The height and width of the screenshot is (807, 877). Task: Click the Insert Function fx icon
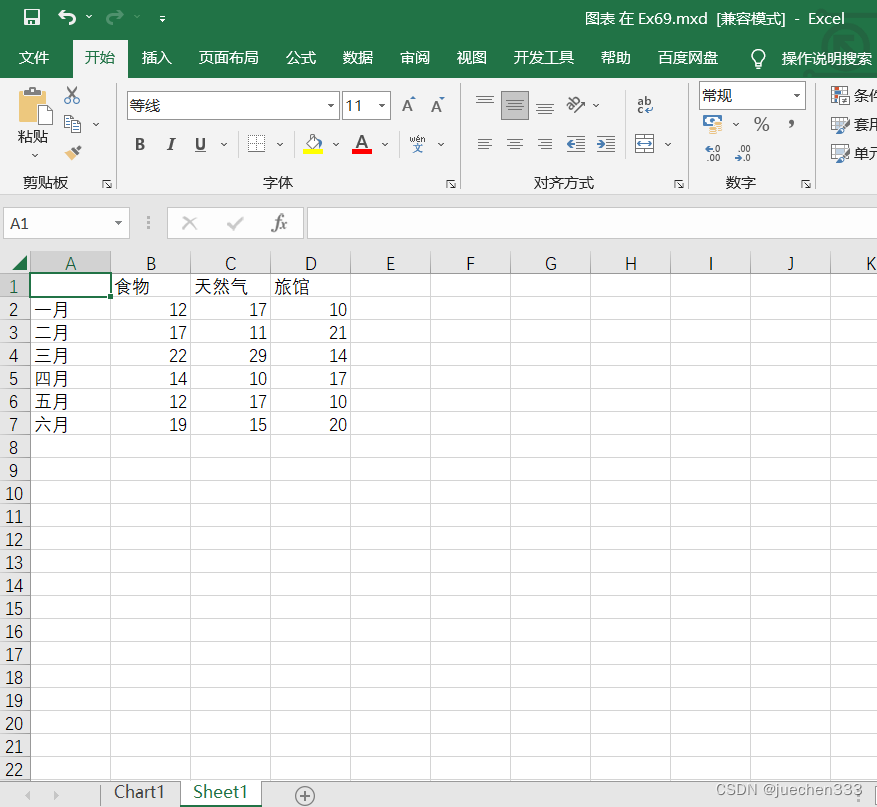[x=280, y=223]
